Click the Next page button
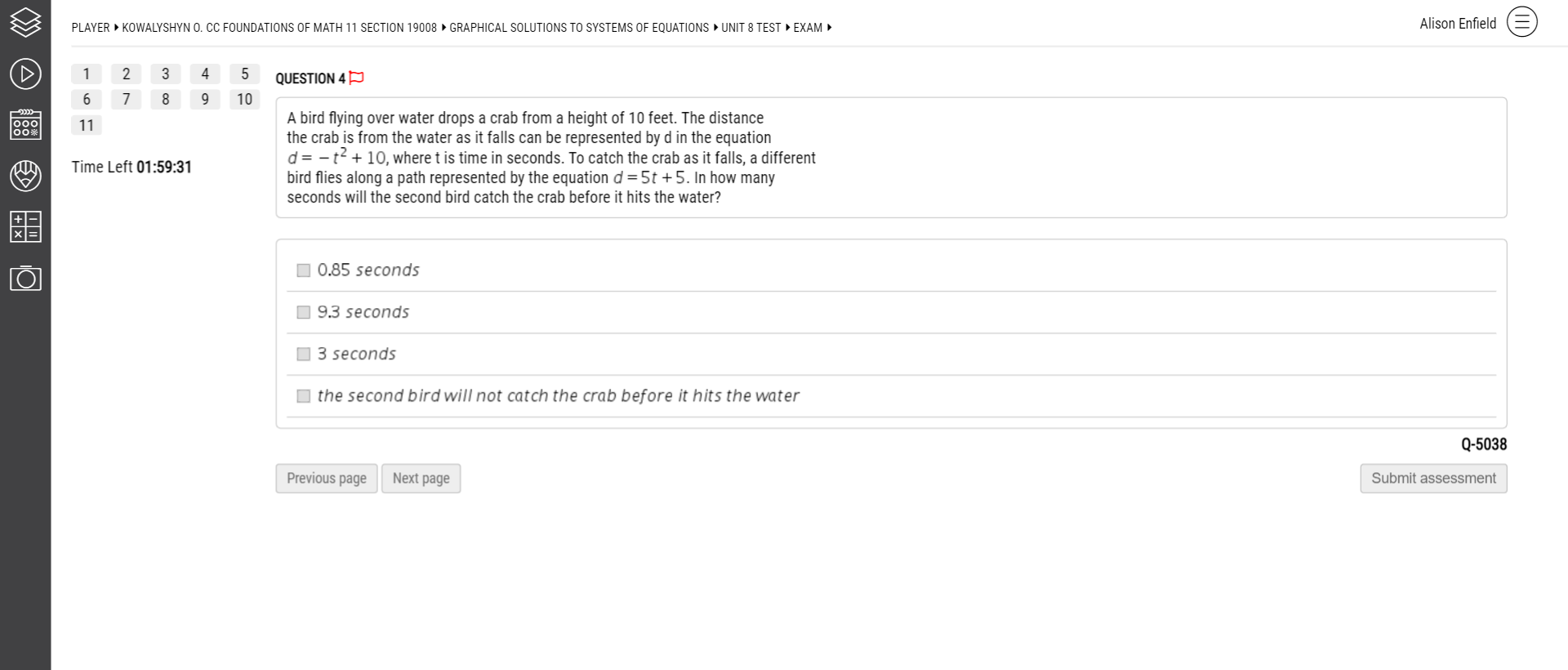 click(421, 478)
